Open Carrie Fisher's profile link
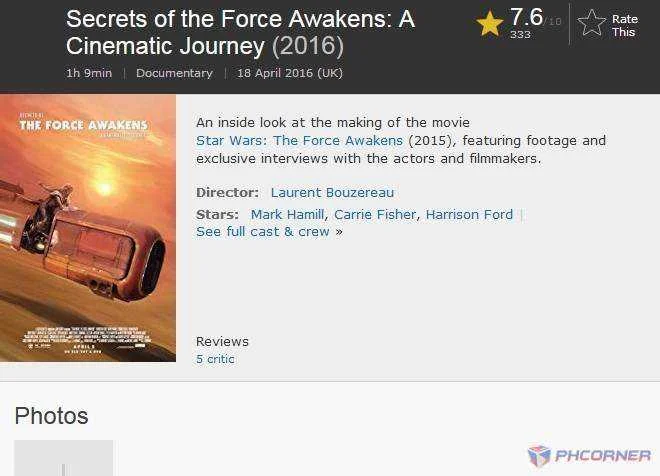The height and width of the screenshot is (476, 660). (x=375, y=214)
